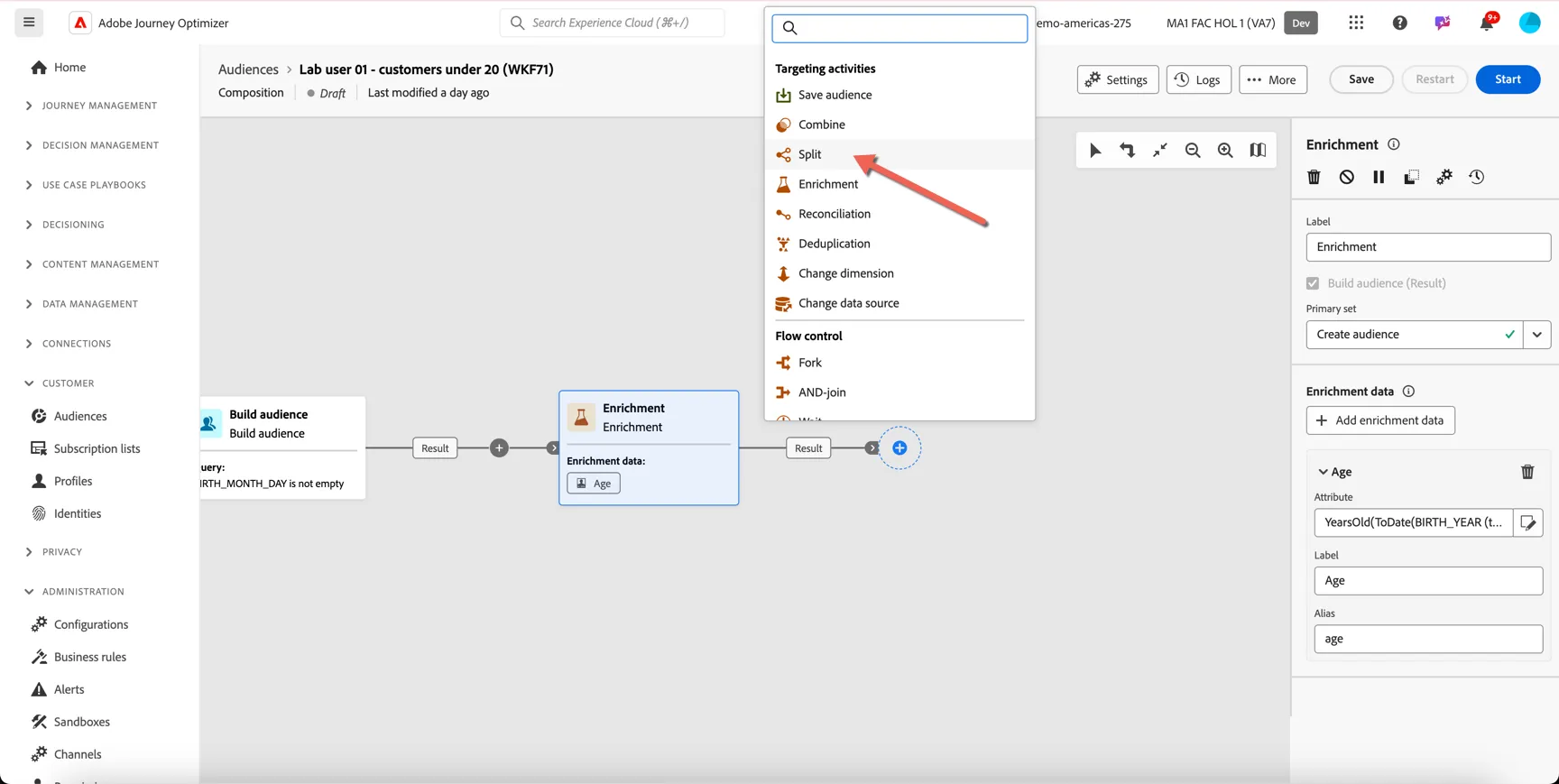The image size is (1559, 784).
Task: Open the app switcher grid
Action: point(1356,23)
